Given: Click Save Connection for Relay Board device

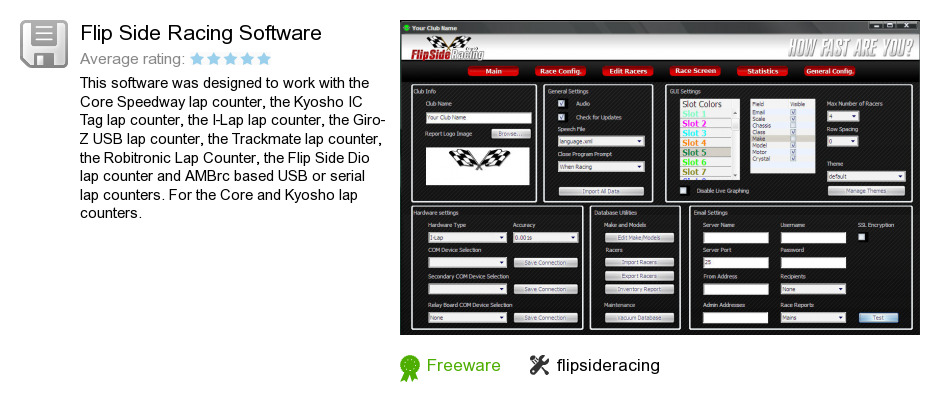Looking at the screenshot, I should tap(546, 318).
